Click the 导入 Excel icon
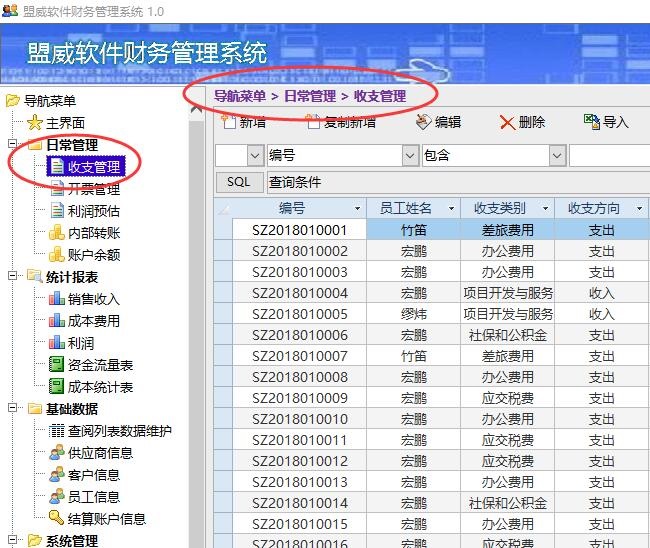 click(x=592, y=122)
